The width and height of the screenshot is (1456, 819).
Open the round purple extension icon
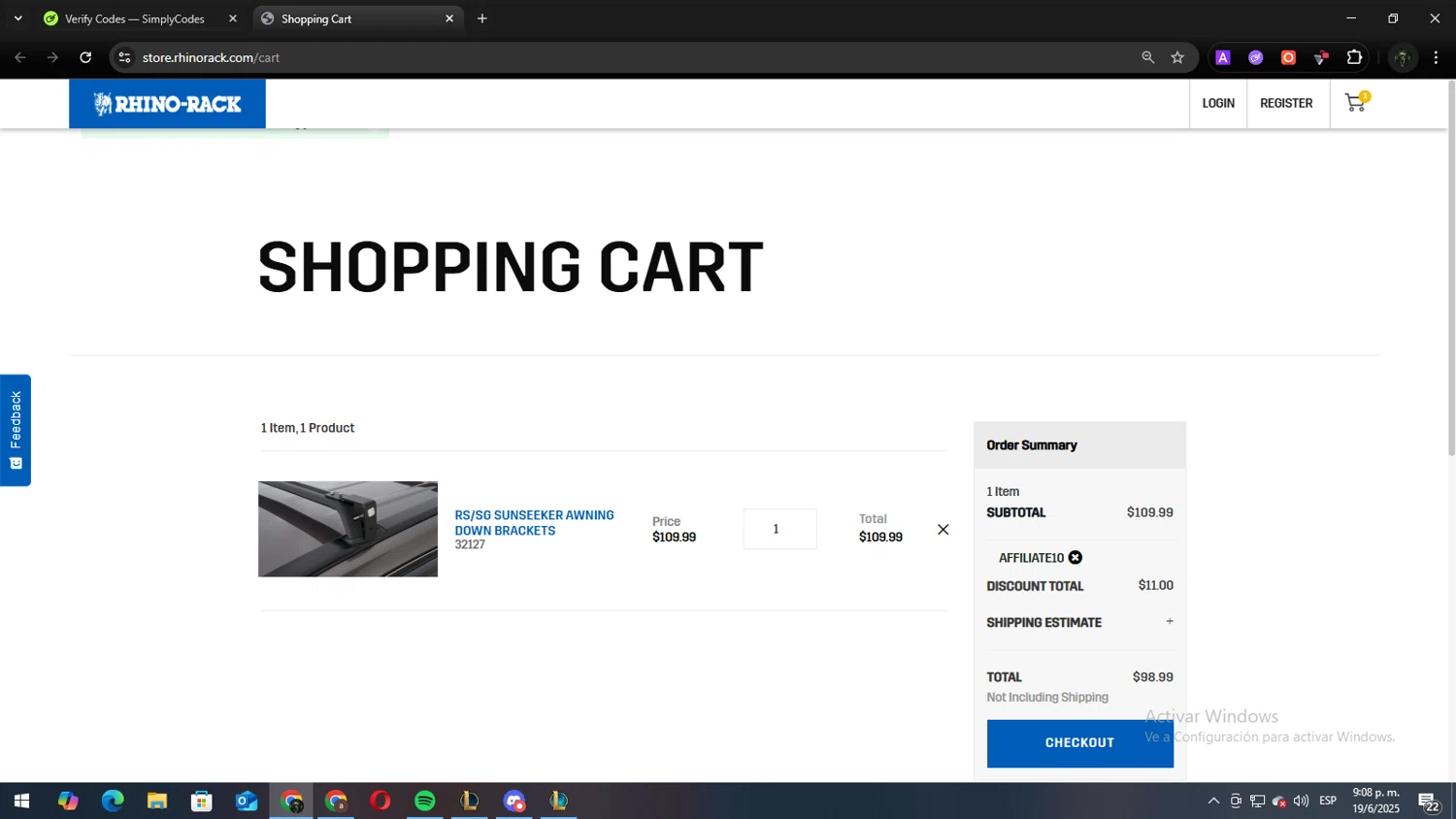click(x=1256, y=57)
